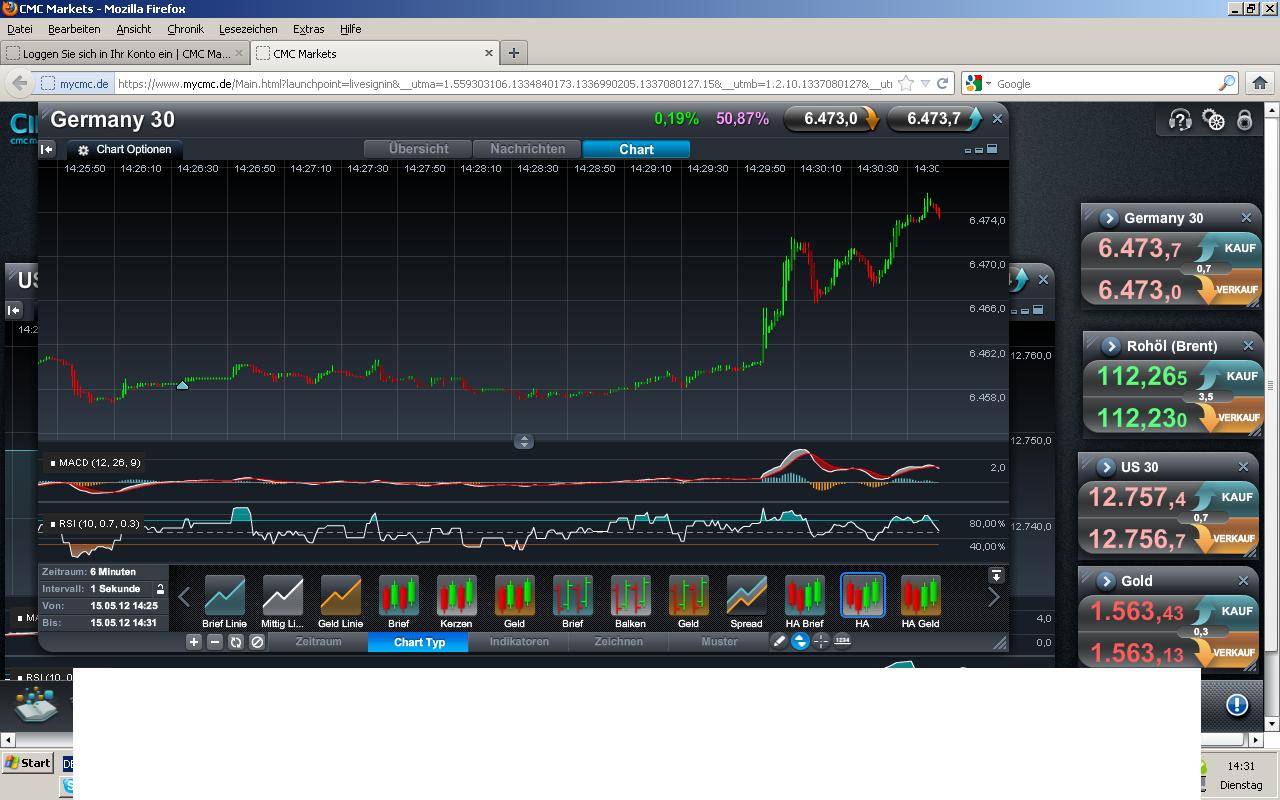Viewport: 1280px width, 800px height.
Task: Click the Germany 30 sell price button 6.473,0
Action: (831, 119)
